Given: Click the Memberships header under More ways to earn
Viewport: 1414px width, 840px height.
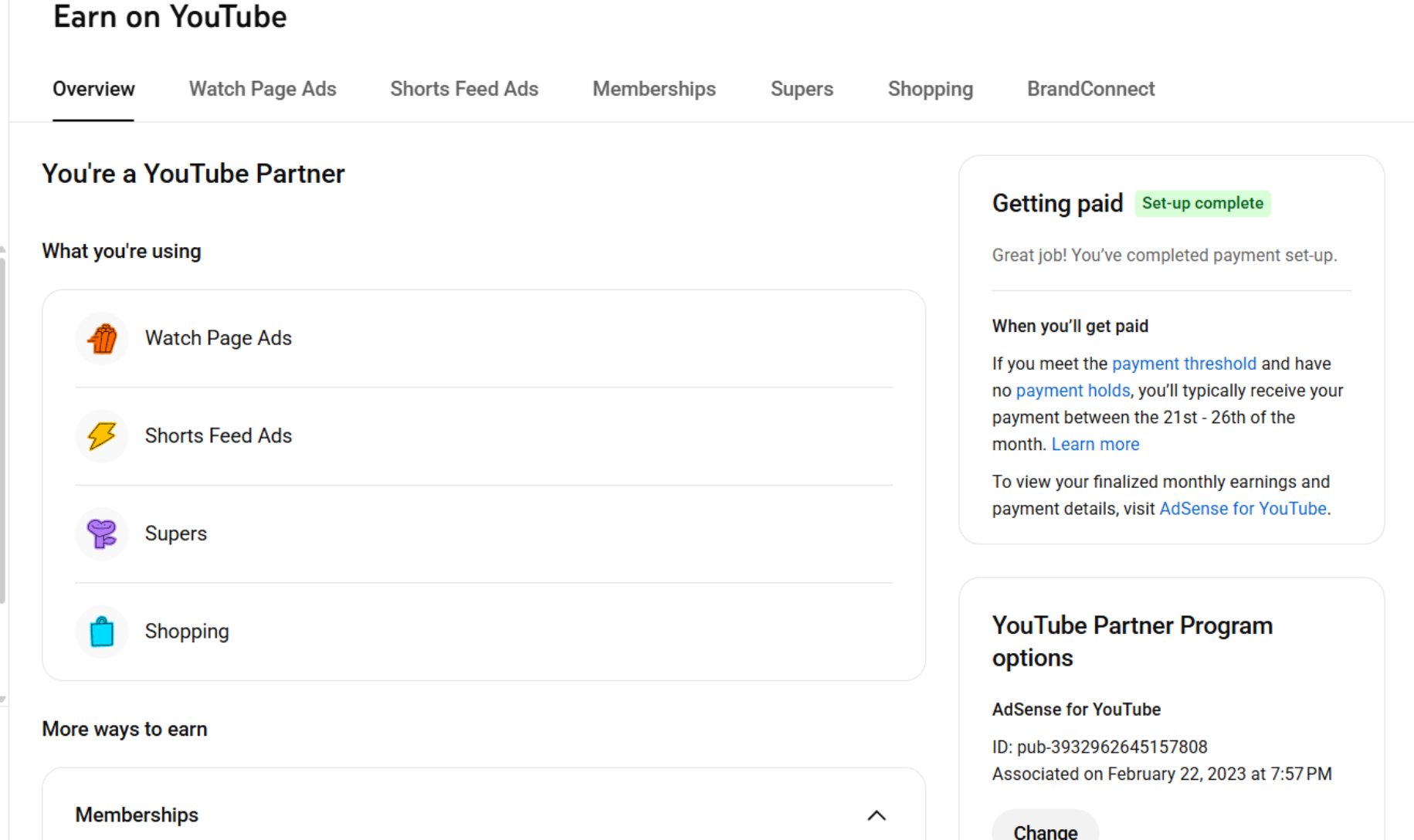Looking at the screenshot, I should pyautogui.click(x=137, y=815).
